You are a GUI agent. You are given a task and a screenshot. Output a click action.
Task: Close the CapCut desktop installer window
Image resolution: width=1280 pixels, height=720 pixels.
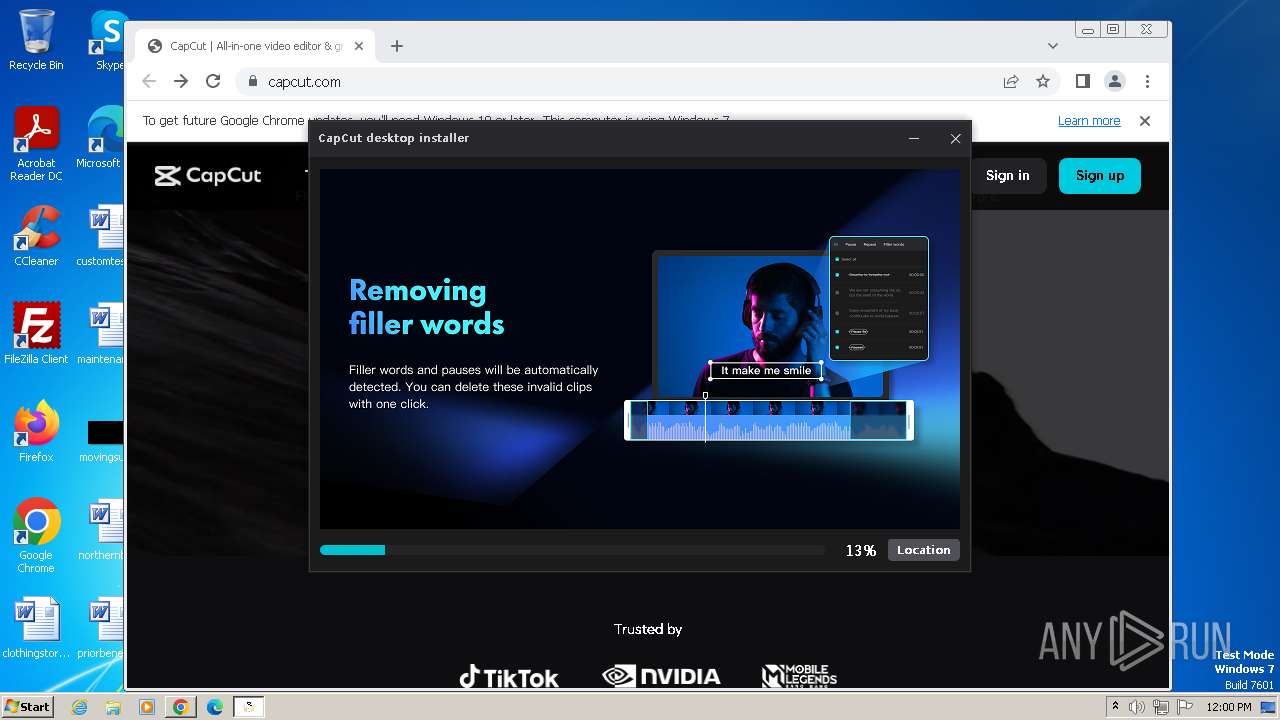click(x=955, y=138)
